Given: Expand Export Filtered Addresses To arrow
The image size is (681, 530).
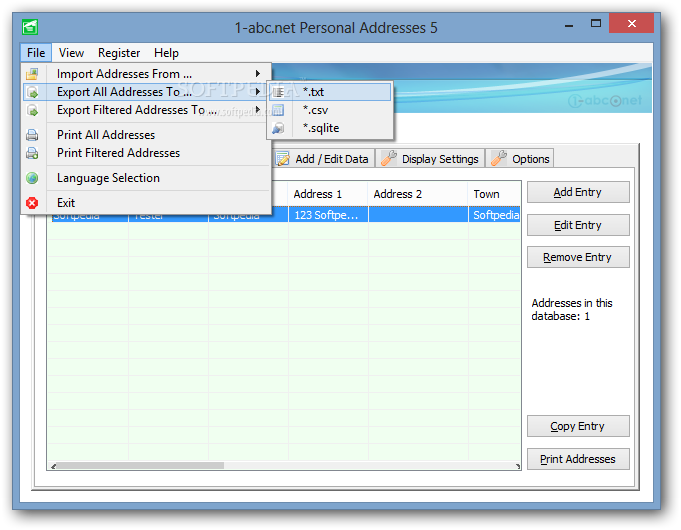Looking at the screenshot, I should (x=258, y=110).
